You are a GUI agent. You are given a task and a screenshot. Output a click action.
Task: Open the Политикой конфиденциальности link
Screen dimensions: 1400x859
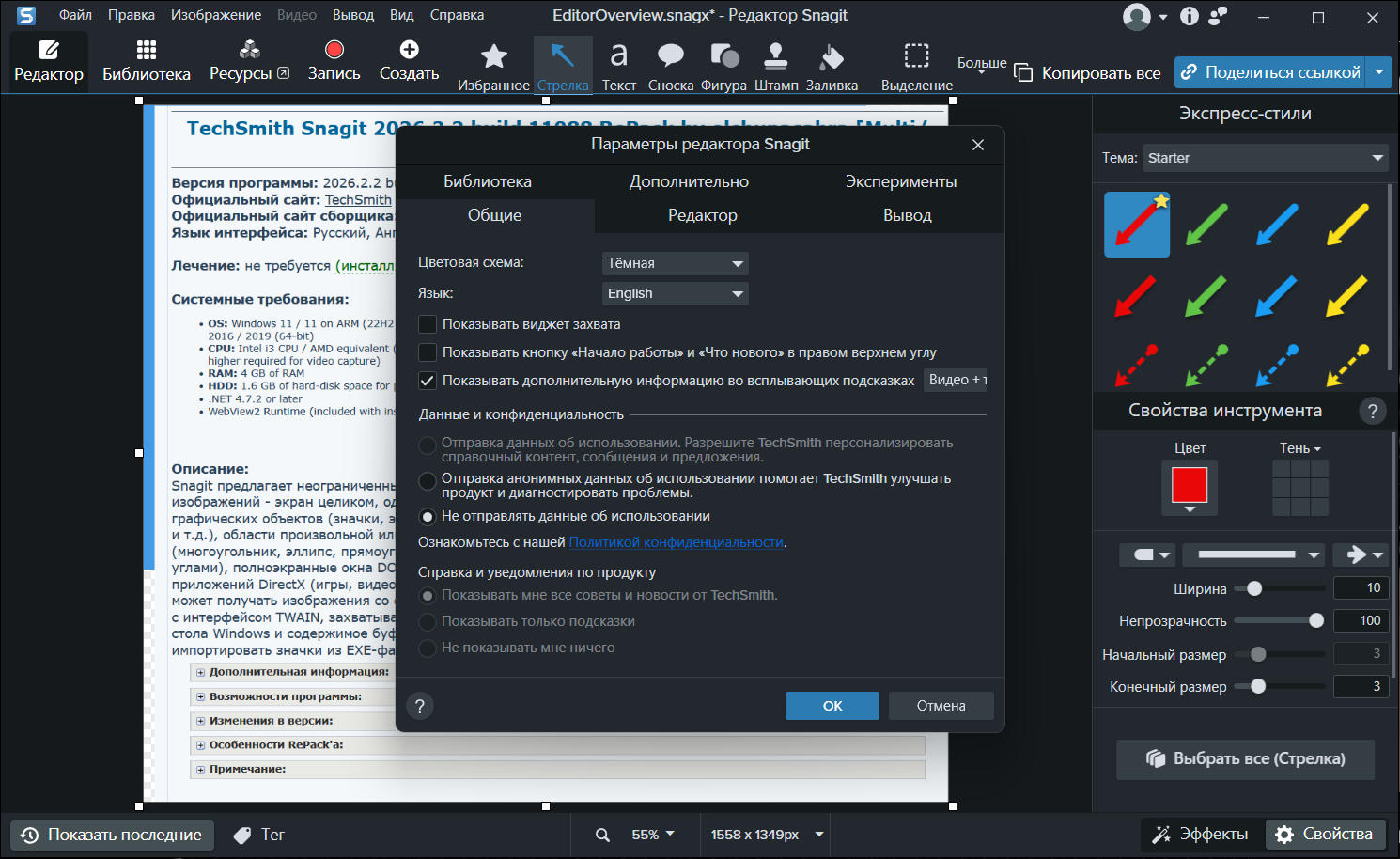point(677,542)
